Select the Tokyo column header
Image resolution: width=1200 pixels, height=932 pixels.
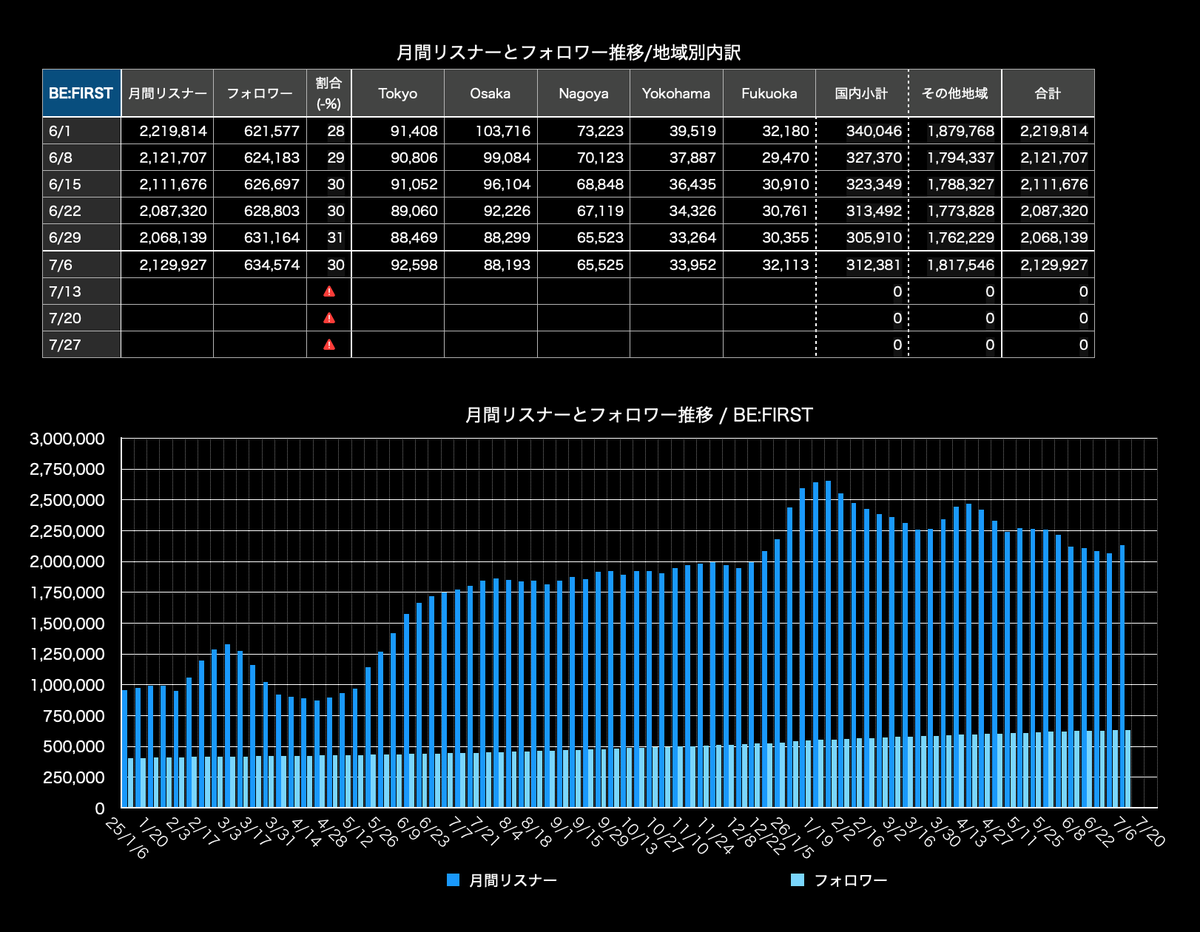click(x=398, y=93)
